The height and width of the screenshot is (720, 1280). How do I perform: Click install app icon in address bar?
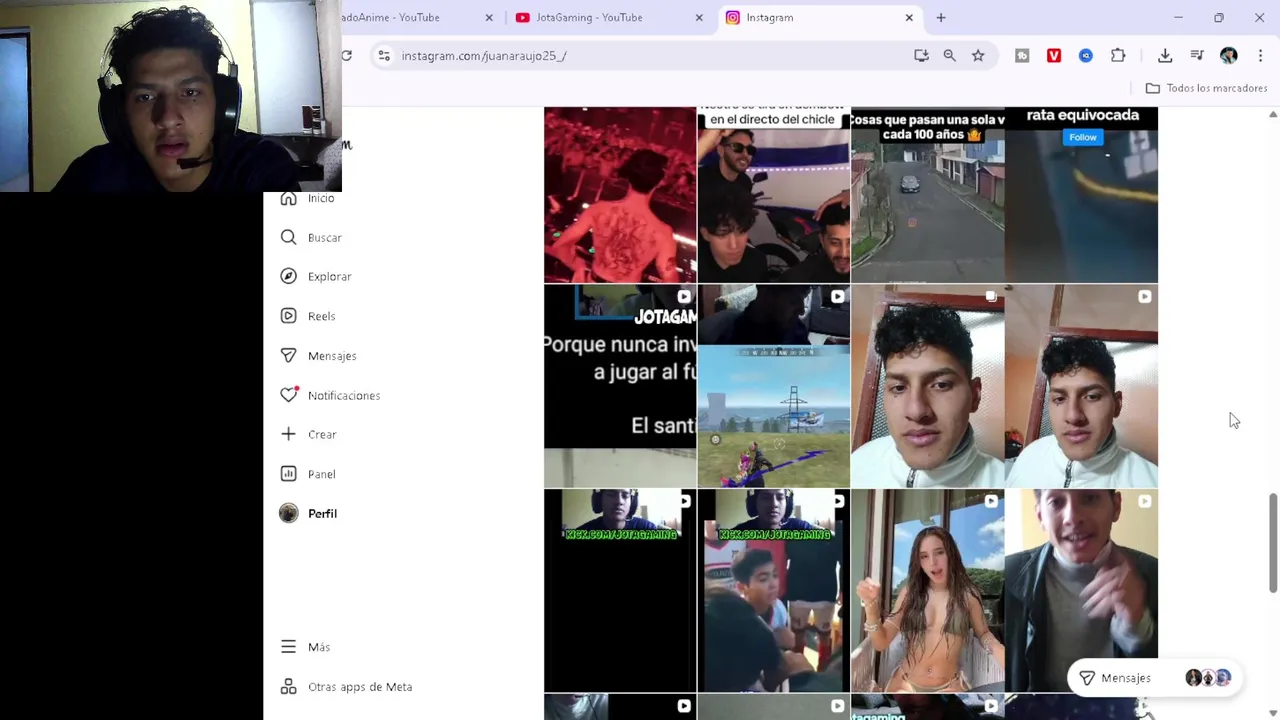pyautogui.click(x=921, y=56)
